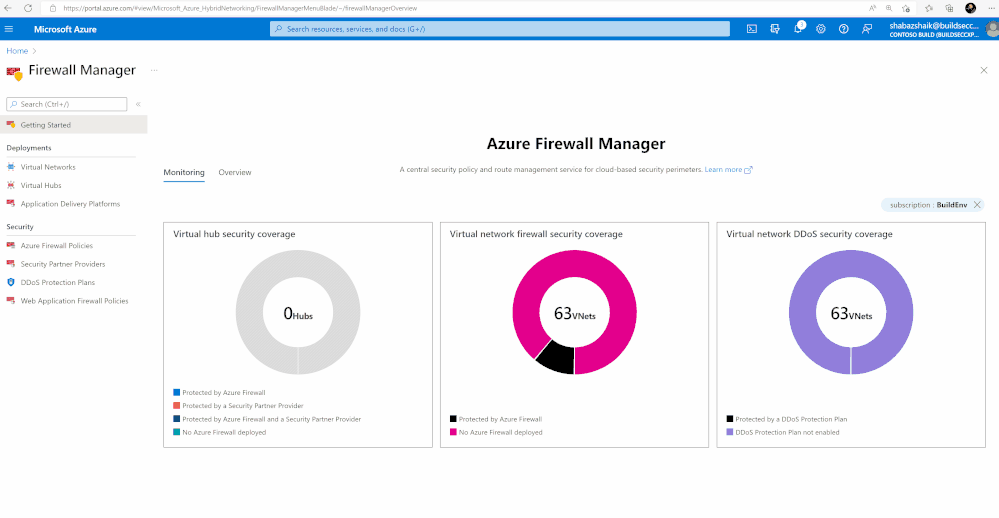999x518 pixels.
Task: Click legend 'Protected by a DDoS Protection Plan'
Action: click(791, 419)
